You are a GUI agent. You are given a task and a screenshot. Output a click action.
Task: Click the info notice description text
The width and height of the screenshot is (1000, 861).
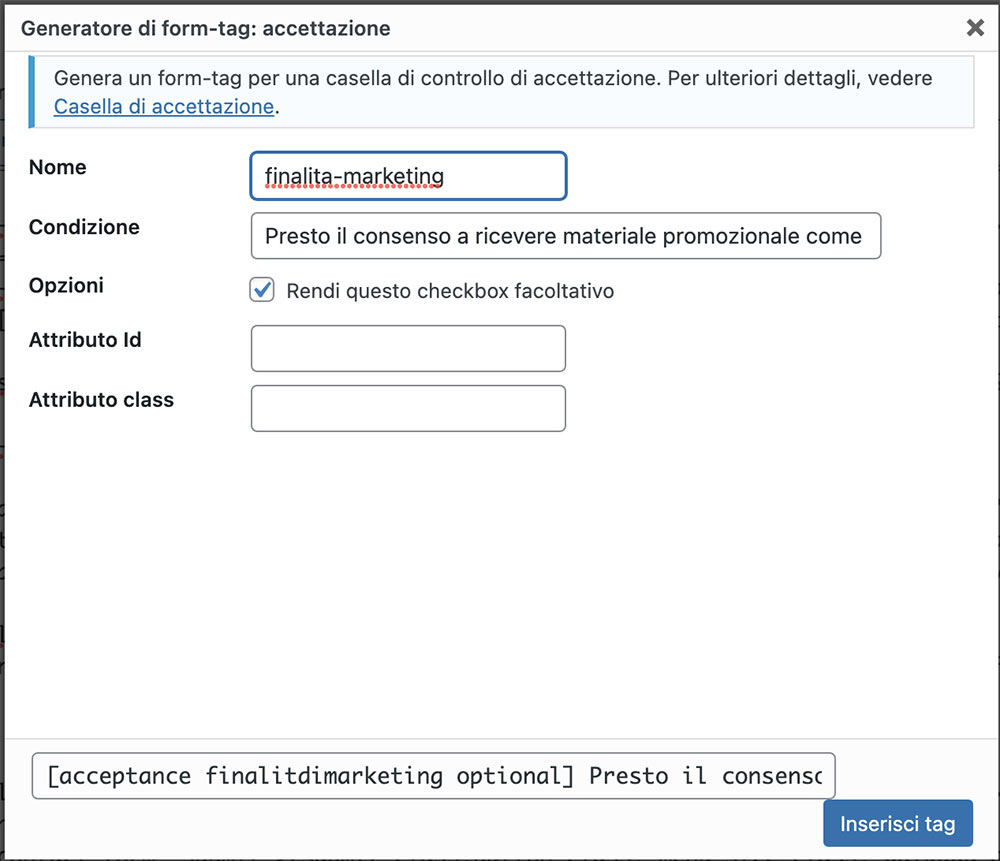pos(492,92)
